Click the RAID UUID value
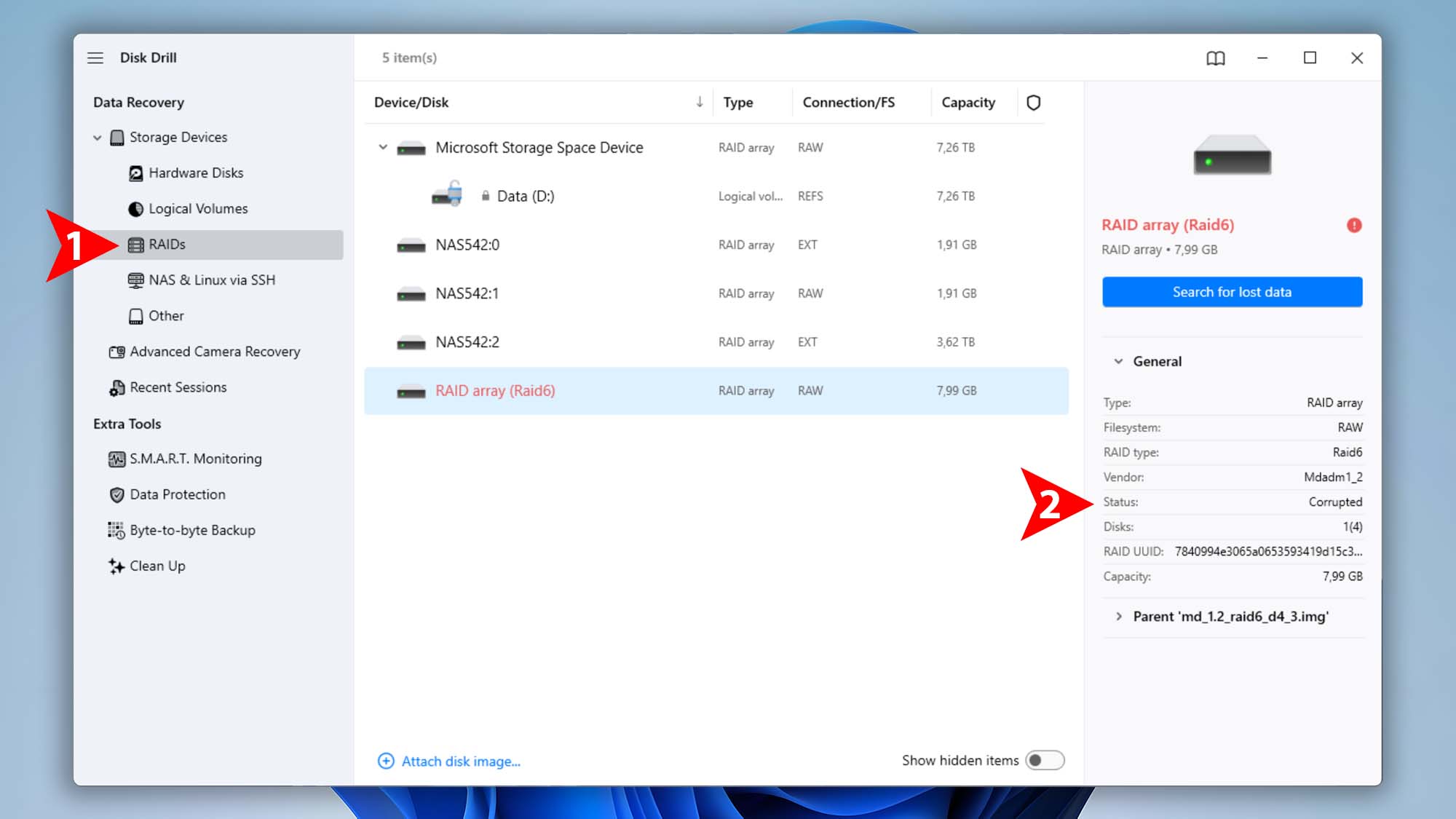The image size is (1456, 819). 1268,551
